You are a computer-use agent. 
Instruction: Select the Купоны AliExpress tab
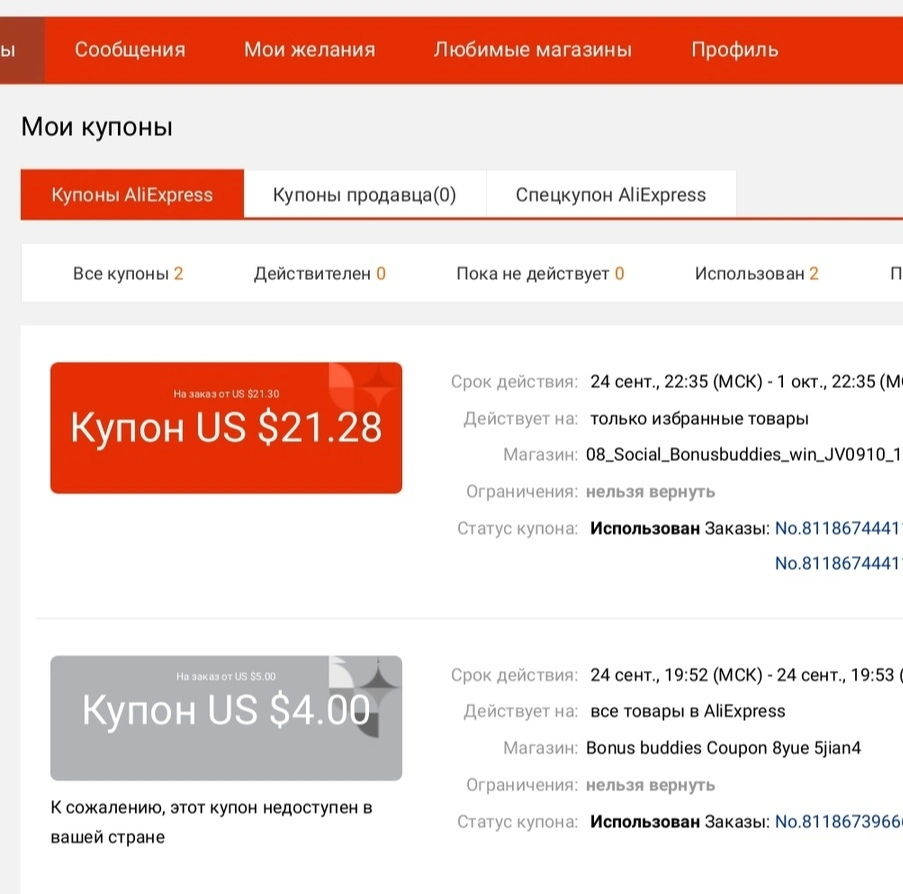tap(132, 195)
